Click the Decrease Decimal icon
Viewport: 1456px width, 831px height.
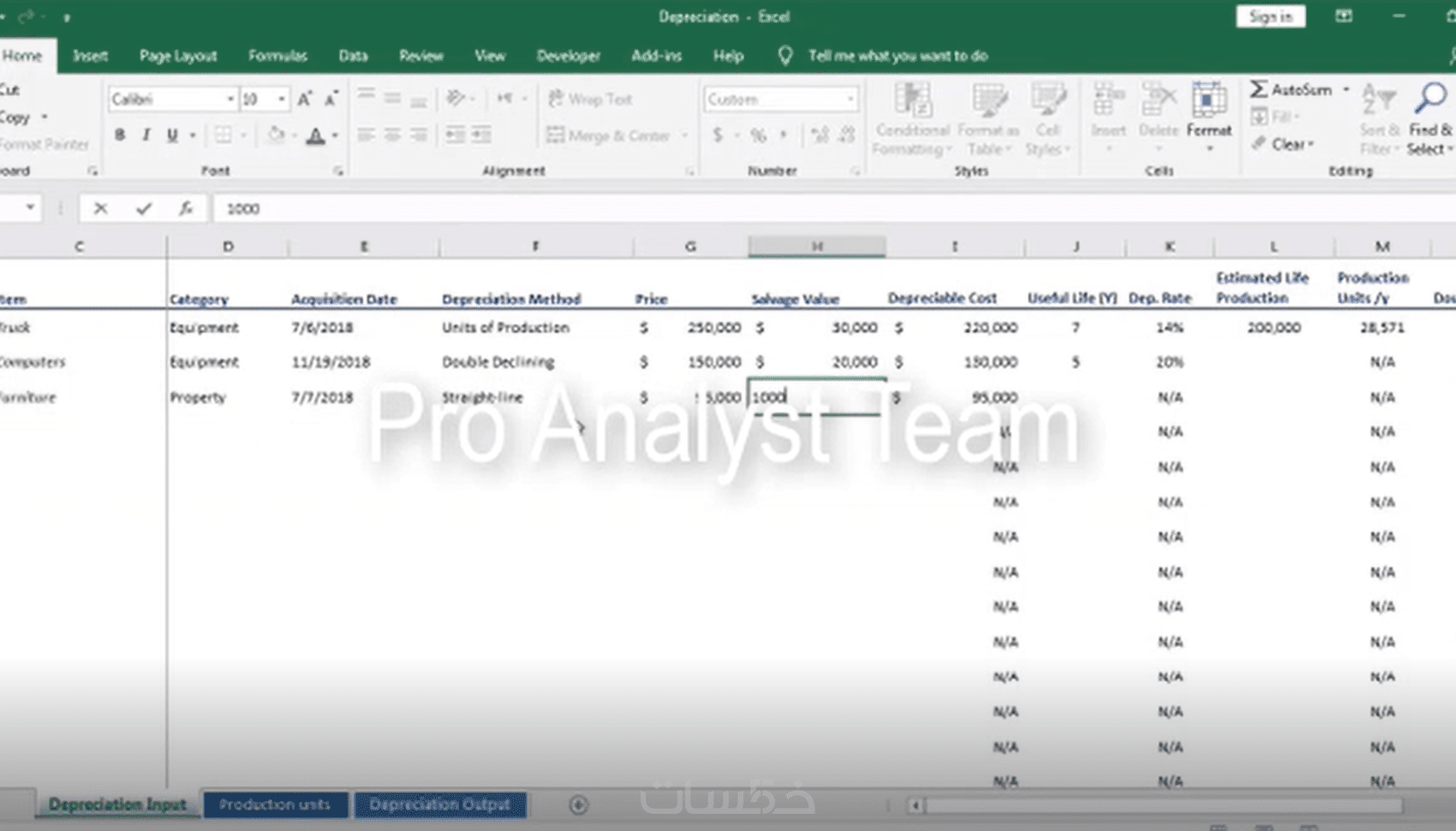click(x=847, y=135)
